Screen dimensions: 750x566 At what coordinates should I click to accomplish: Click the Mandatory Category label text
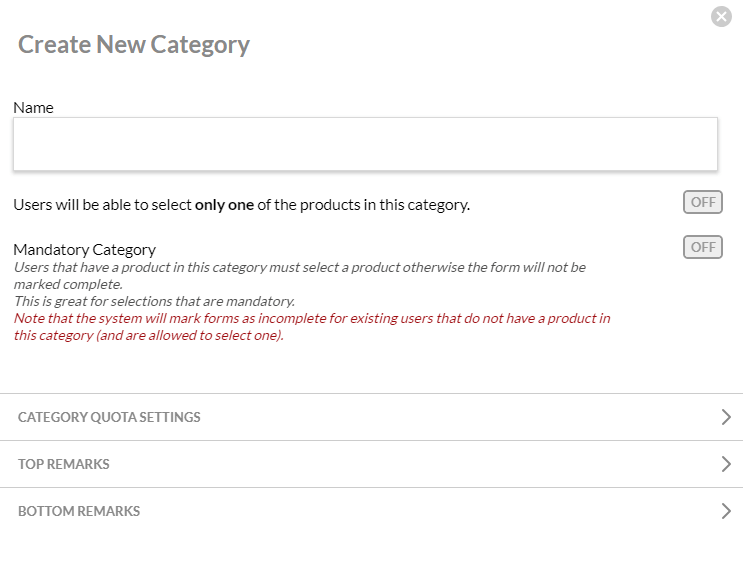(x=84, y=249)
